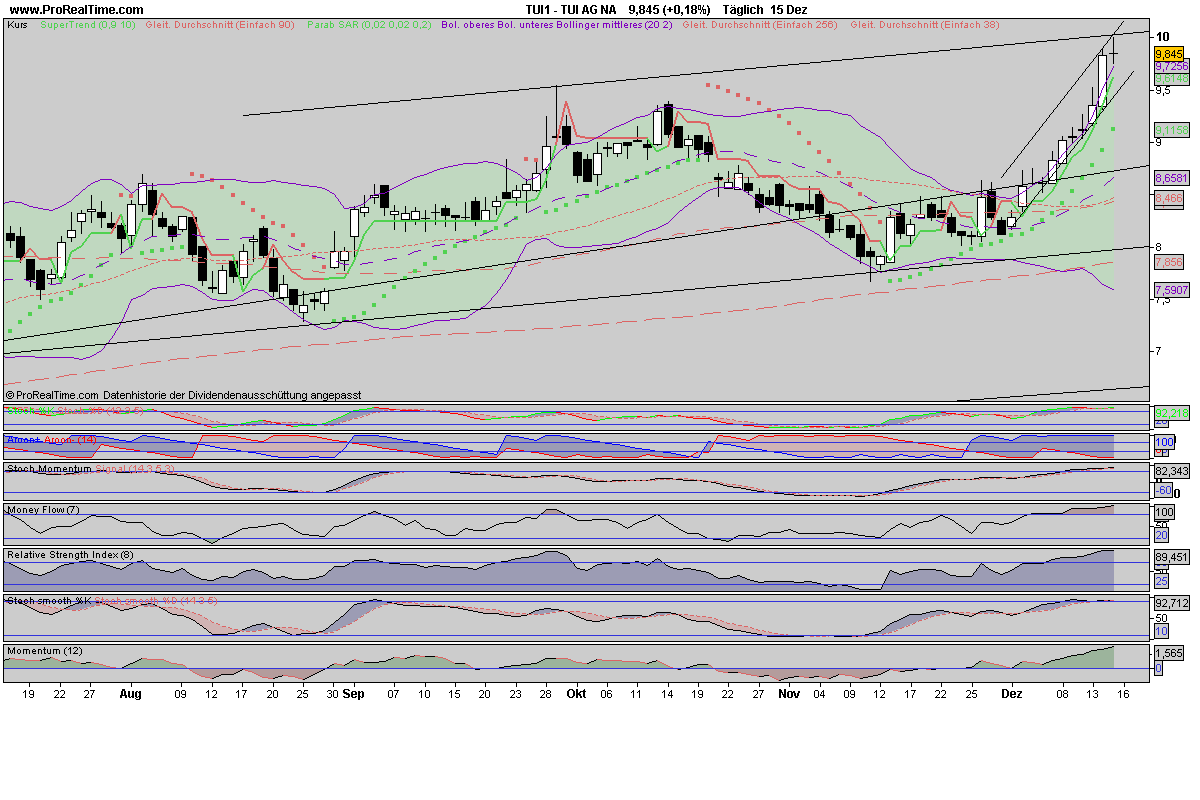Select the Kurs label in the chart legend
The image size is (1200, 800).
click(17, 24)
